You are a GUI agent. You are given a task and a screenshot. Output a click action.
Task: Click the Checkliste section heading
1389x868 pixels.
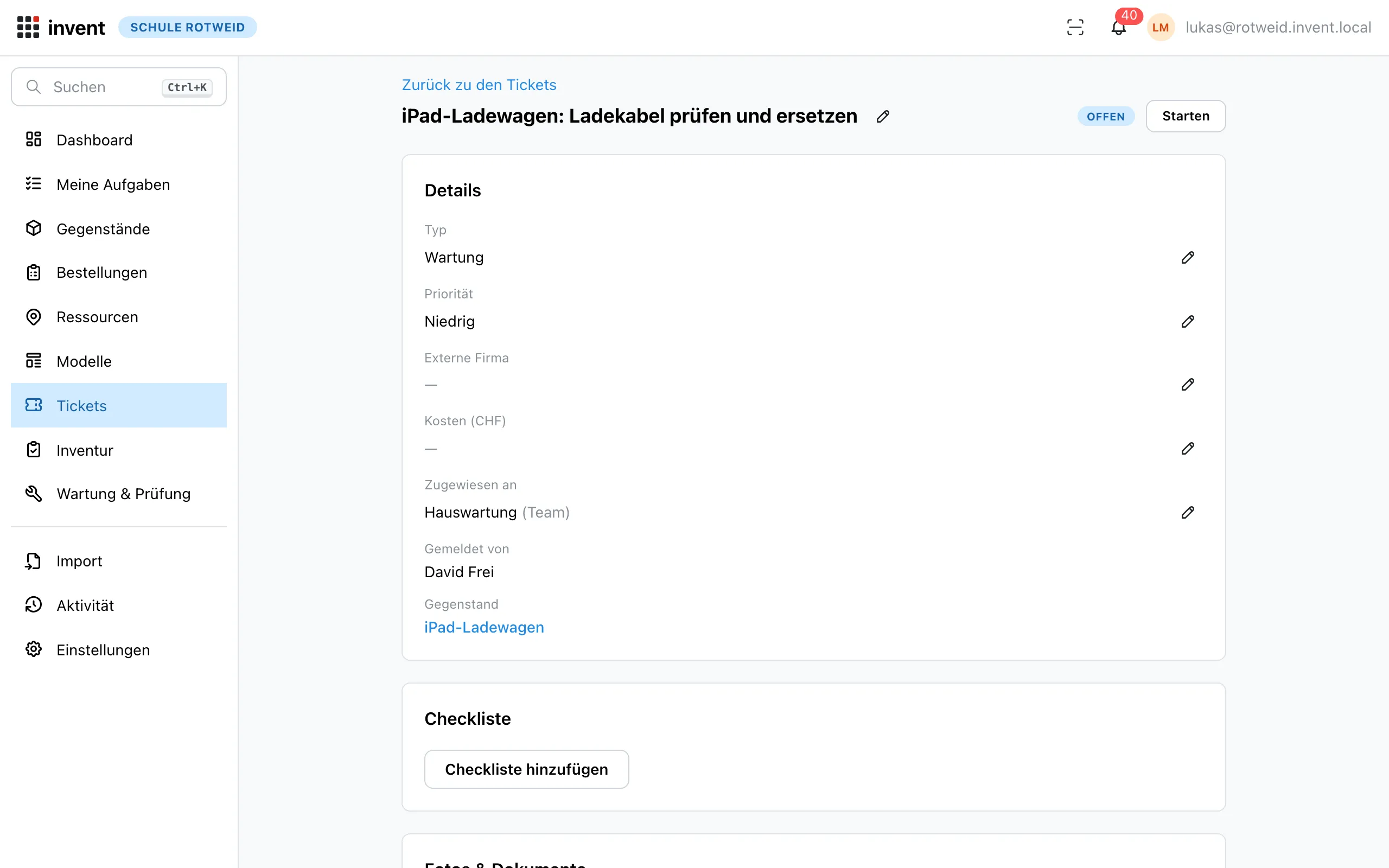(x=467, y=719)
